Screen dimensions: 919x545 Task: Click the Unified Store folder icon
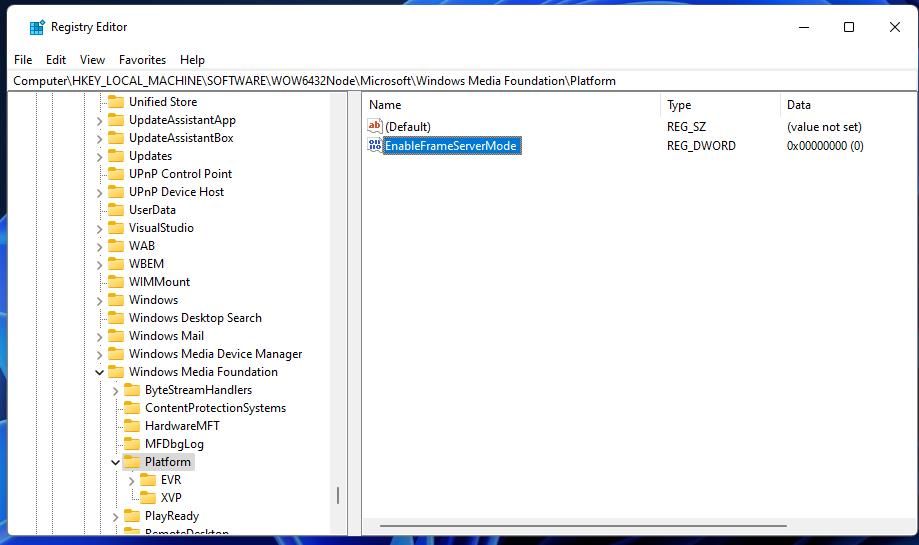[x=116, y=101]
